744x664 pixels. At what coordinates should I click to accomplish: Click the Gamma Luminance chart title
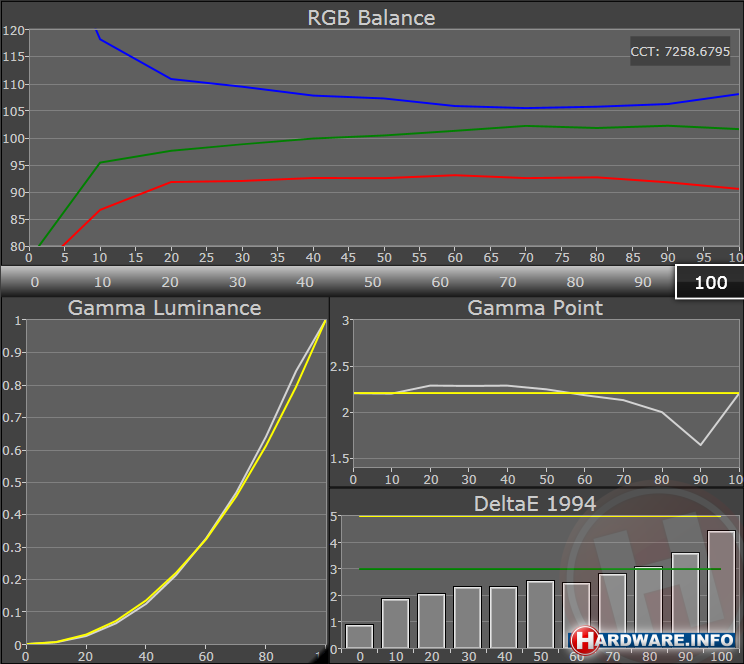click(x=164, y=308)
